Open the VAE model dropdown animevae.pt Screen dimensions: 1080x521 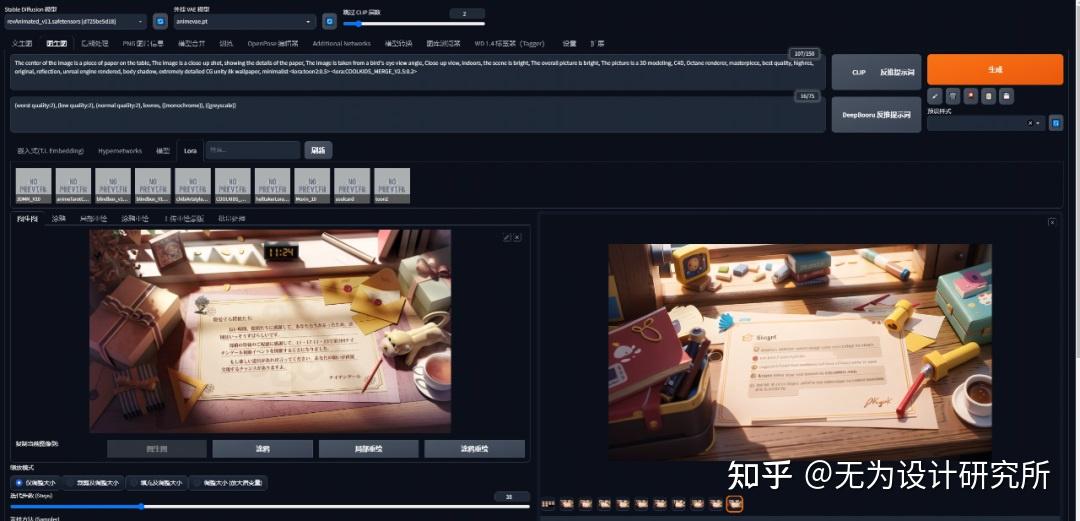tap(245, 21)
